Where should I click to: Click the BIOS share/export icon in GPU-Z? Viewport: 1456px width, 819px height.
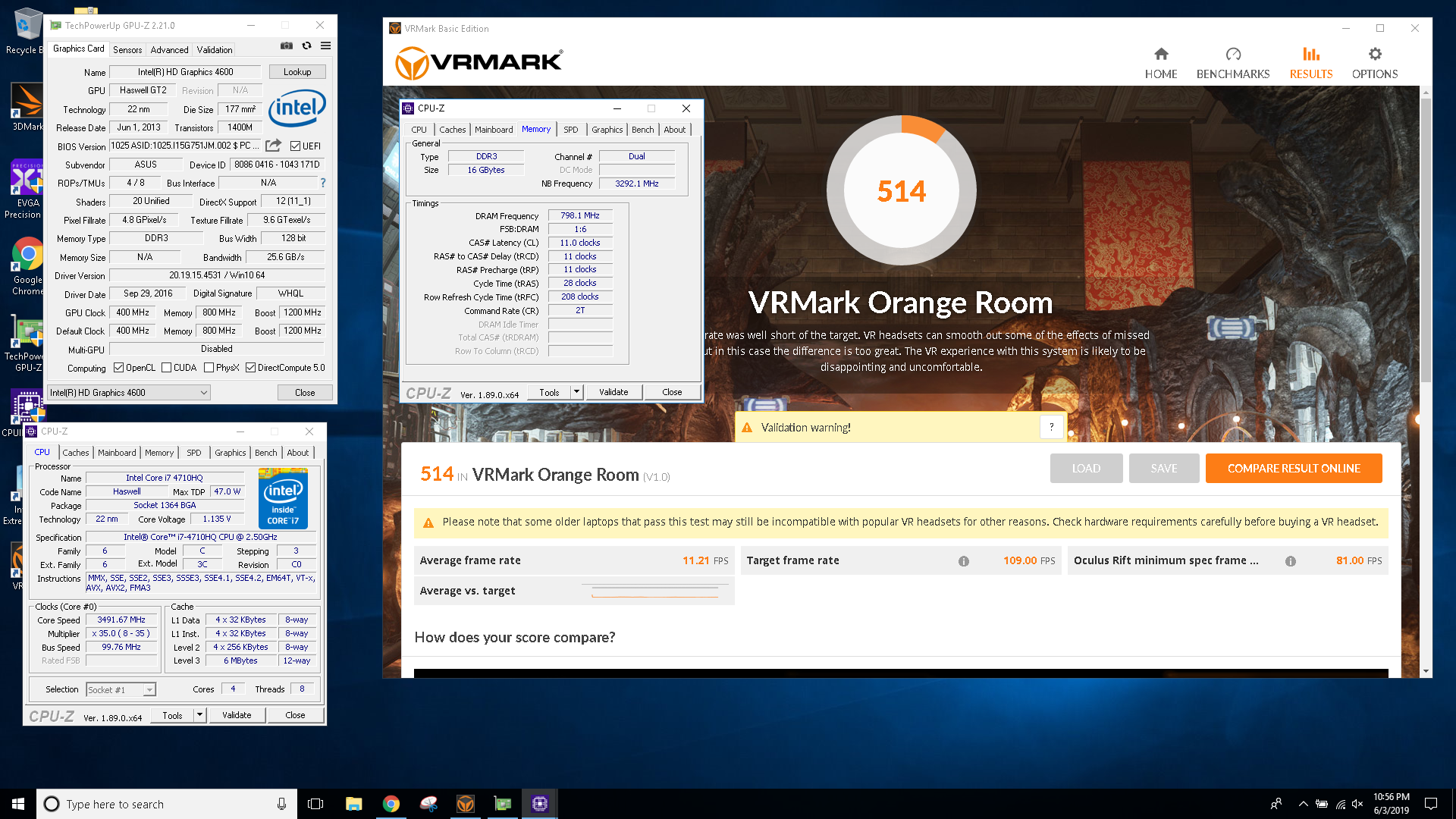[x=274, y=146]
